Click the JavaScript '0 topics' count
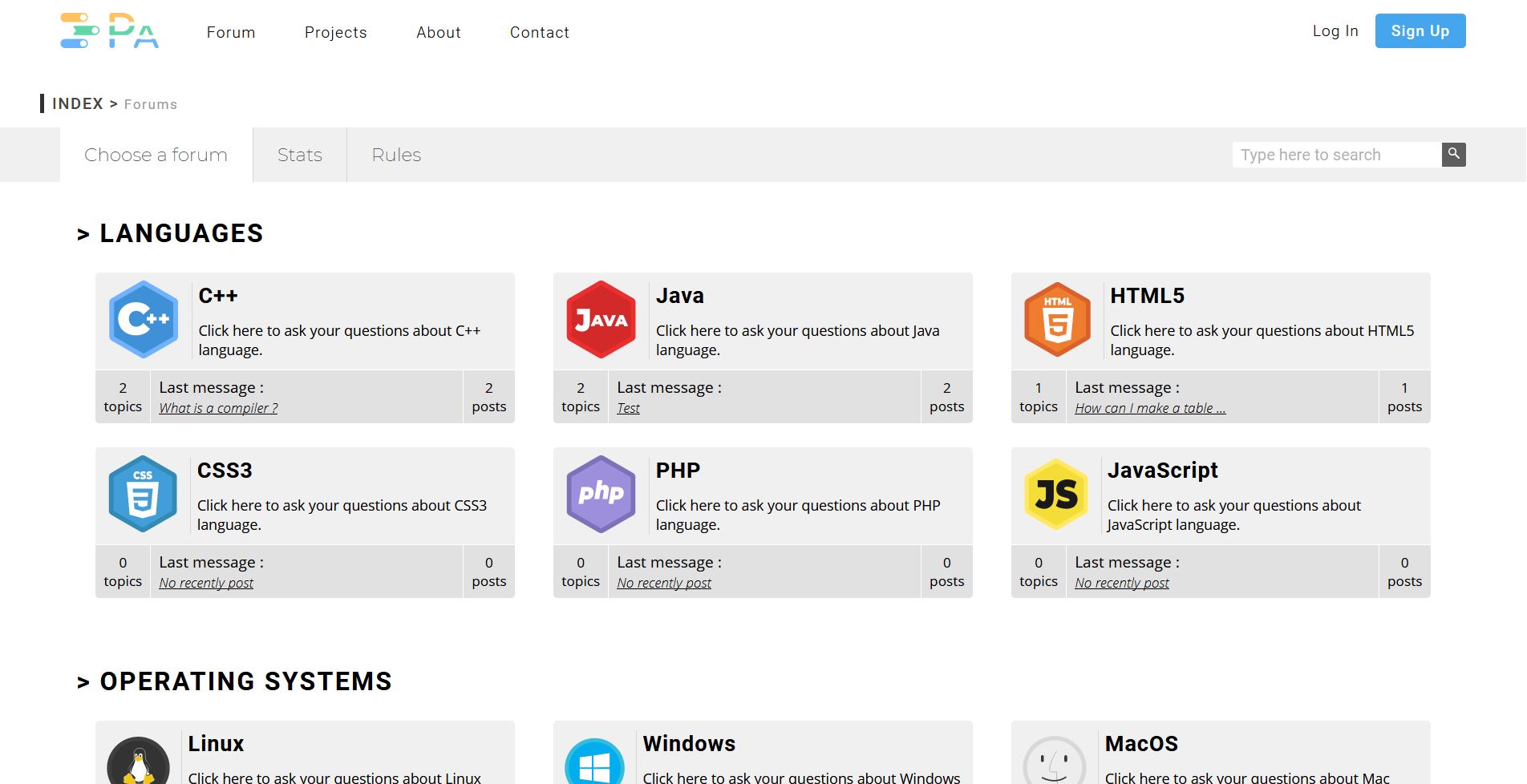The width and height of the screenshot is (1527, 784). coord(1039,572)
